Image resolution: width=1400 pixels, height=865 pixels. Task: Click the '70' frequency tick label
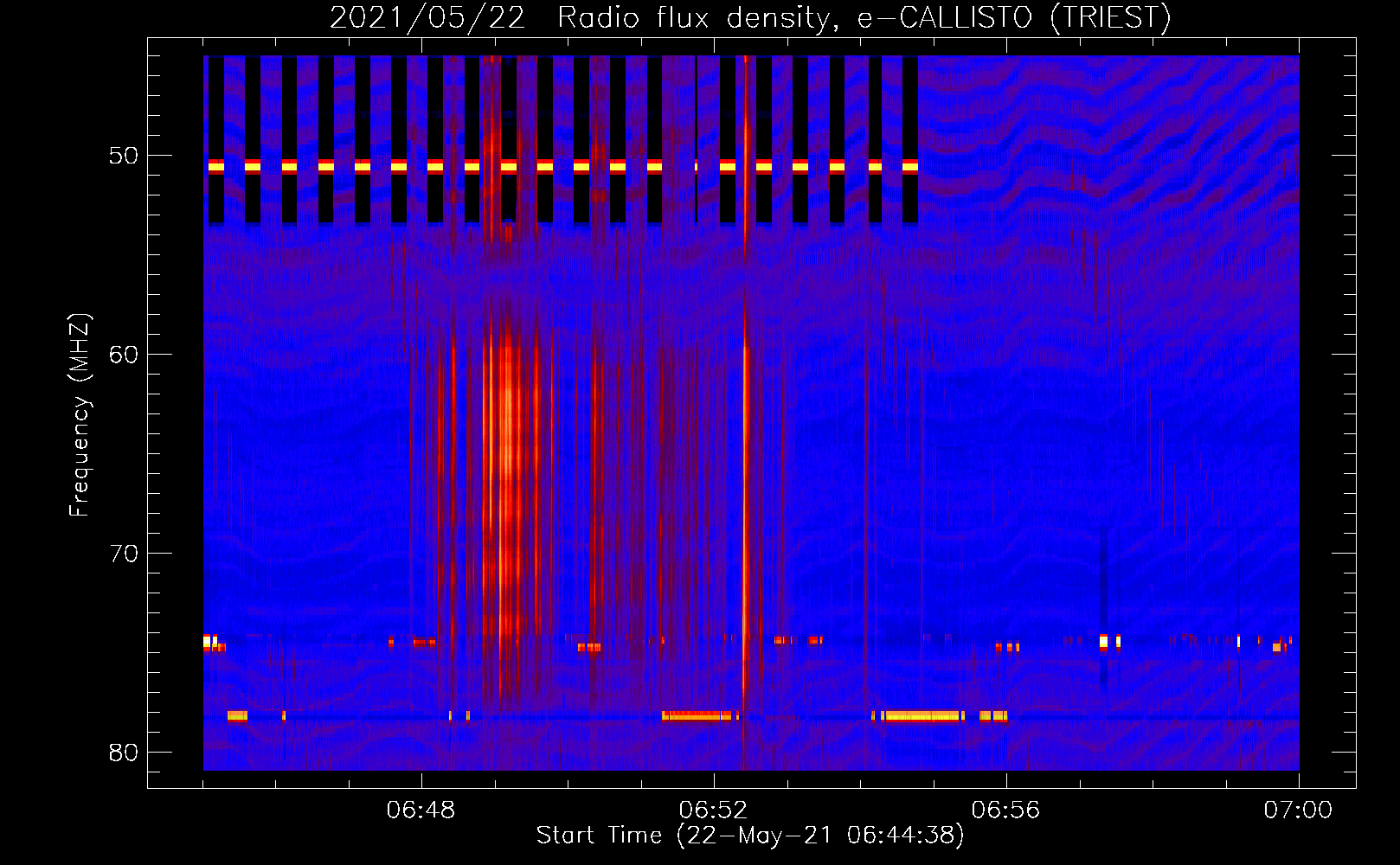124,554
